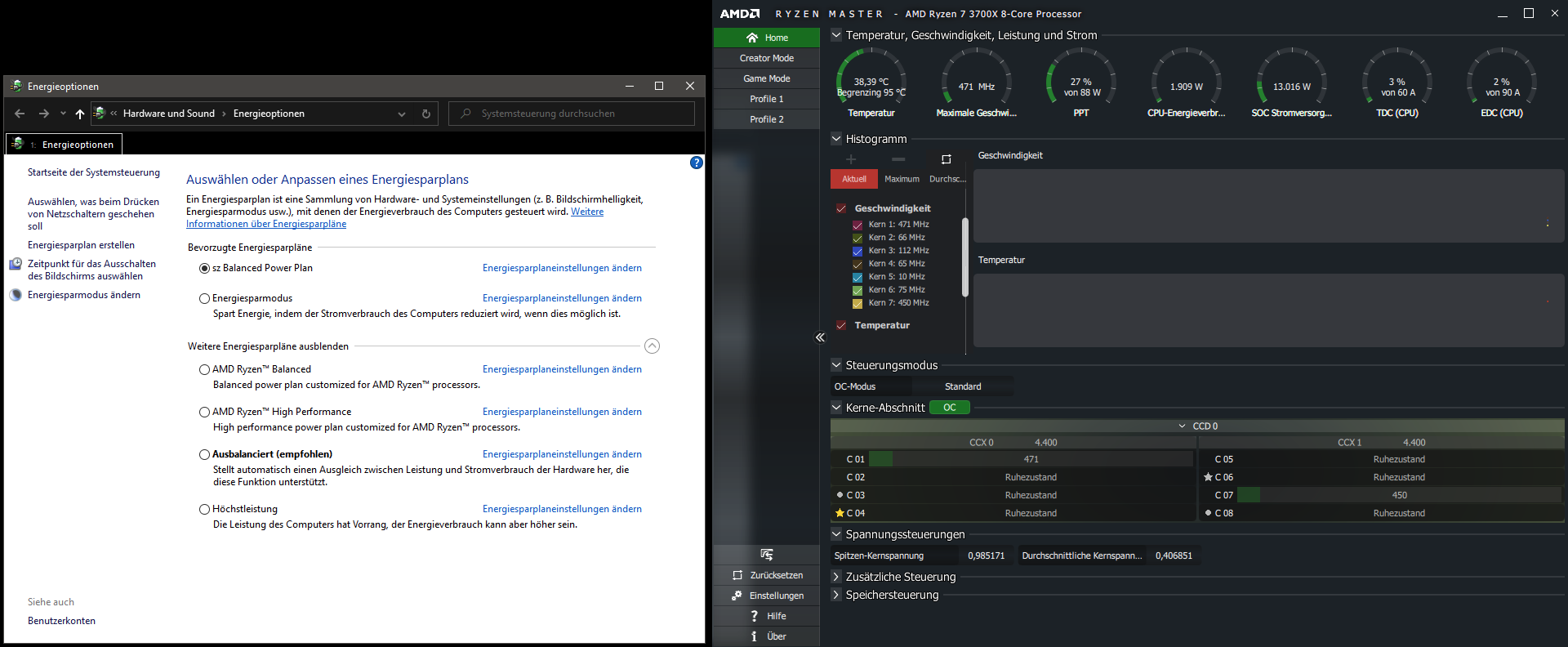Click the import/export profile icon in sidebar
Screen dimensions: 1568x647
click(766, 555)
